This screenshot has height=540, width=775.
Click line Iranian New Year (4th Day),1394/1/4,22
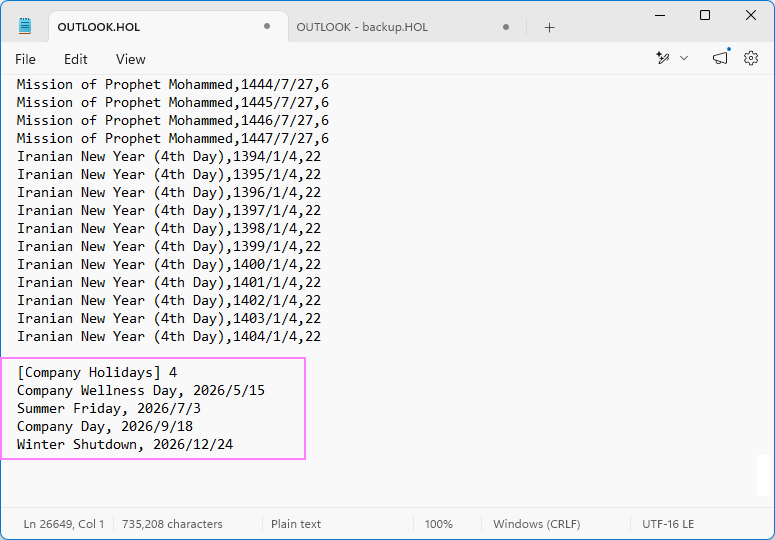click(x=169, y=157)
